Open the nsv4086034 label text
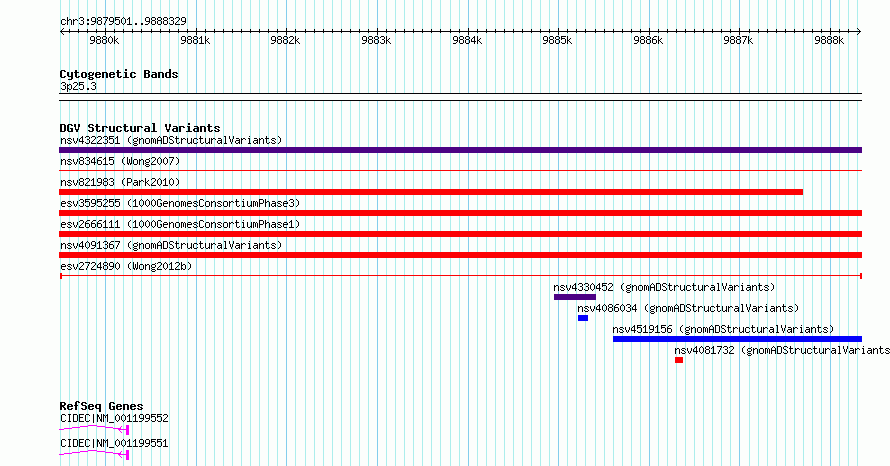This screenshot has width=890, height=466. pos(688,308)
